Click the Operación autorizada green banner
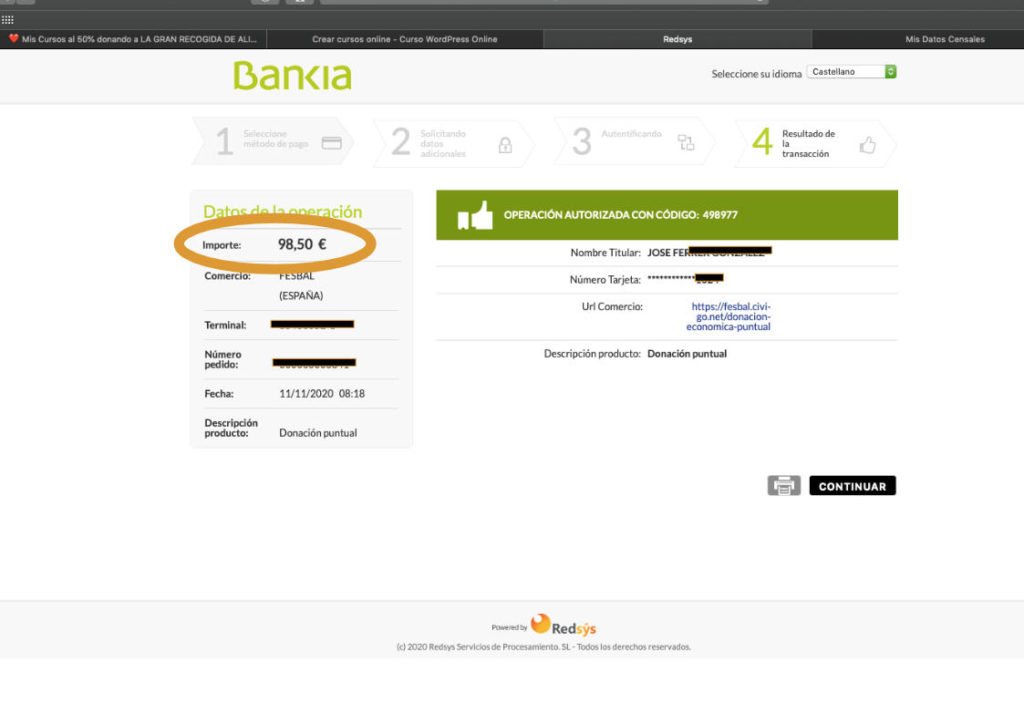Screen dimensions: 1024x724 (x=666, y=215)
